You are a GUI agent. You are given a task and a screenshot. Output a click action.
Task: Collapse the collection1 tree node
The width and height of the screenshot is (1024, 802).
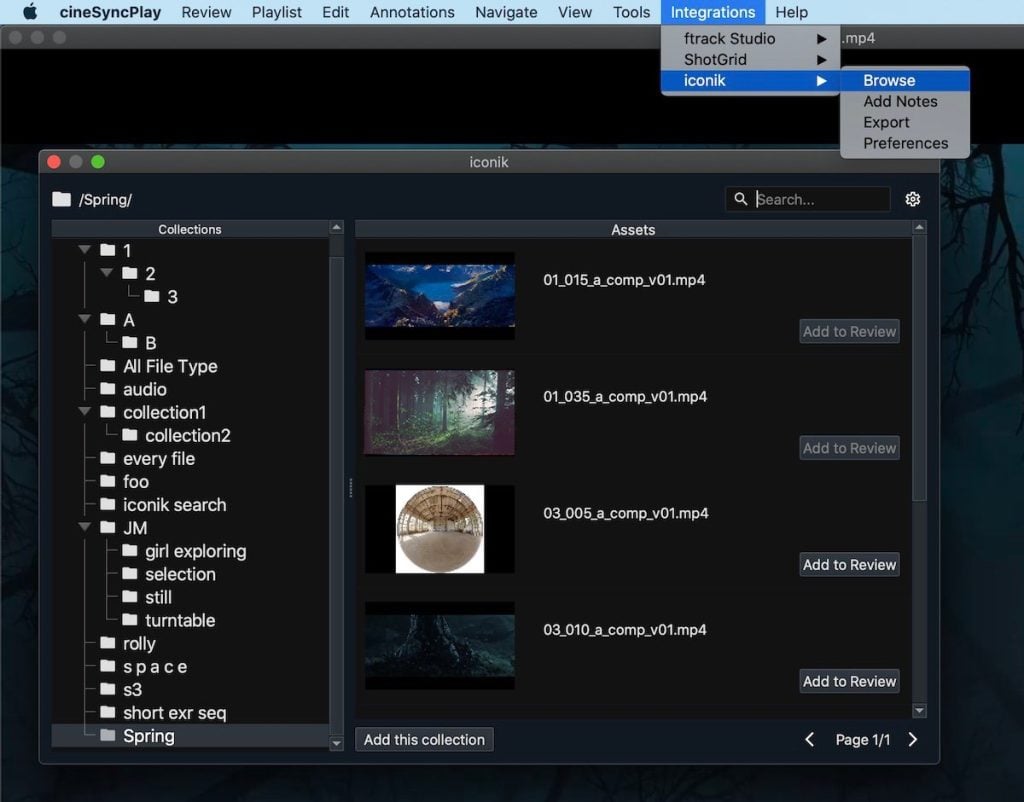[84, 412]
